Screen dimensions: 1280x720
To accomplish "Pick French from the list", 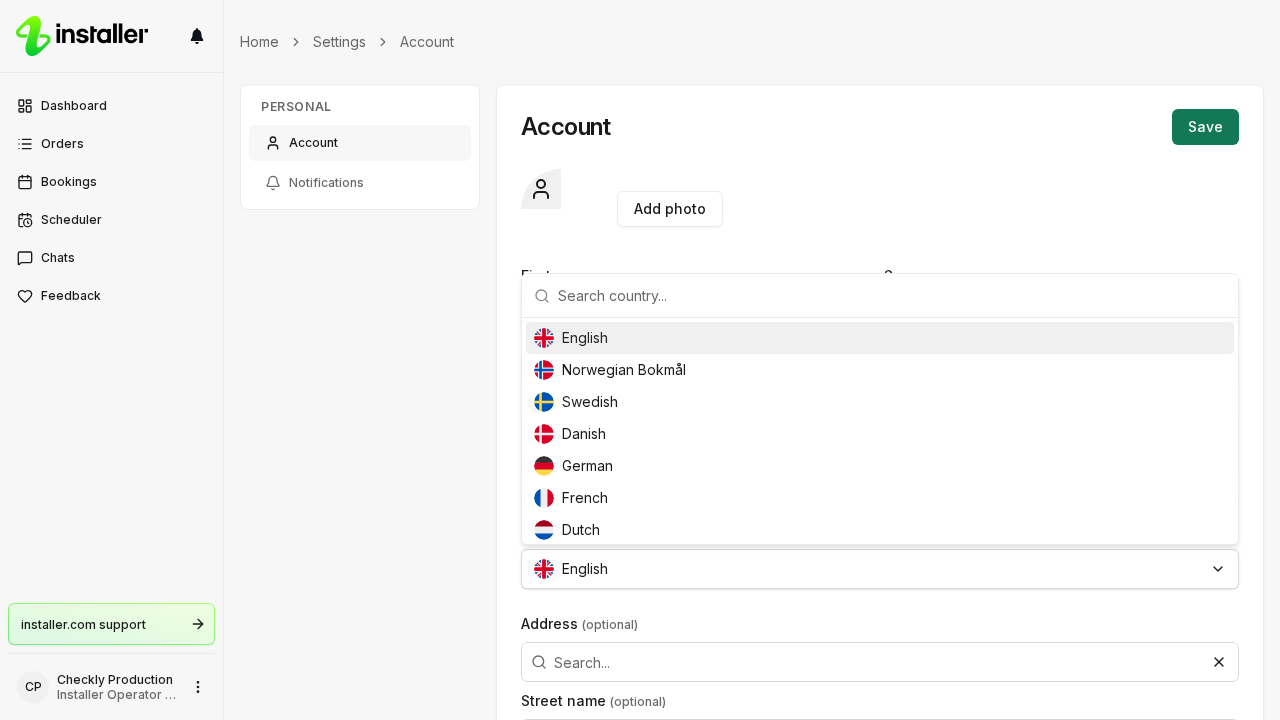I will pyautogui.click(x=880, y=498).
